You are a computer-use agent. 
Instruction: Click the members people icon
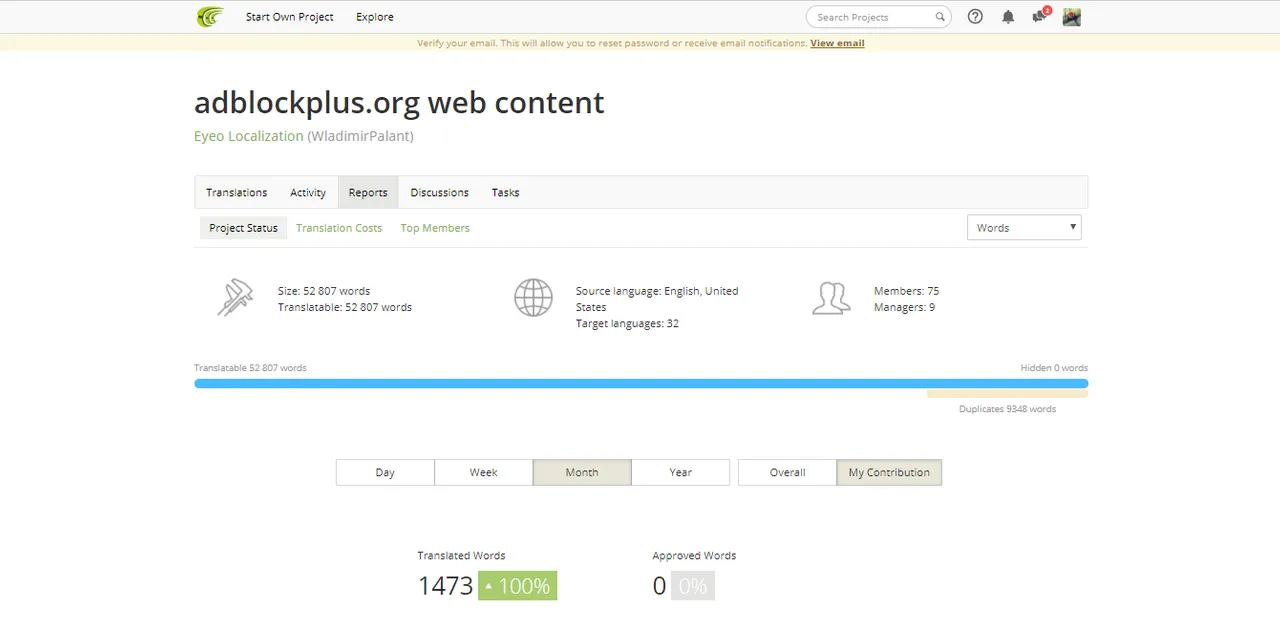831,298
